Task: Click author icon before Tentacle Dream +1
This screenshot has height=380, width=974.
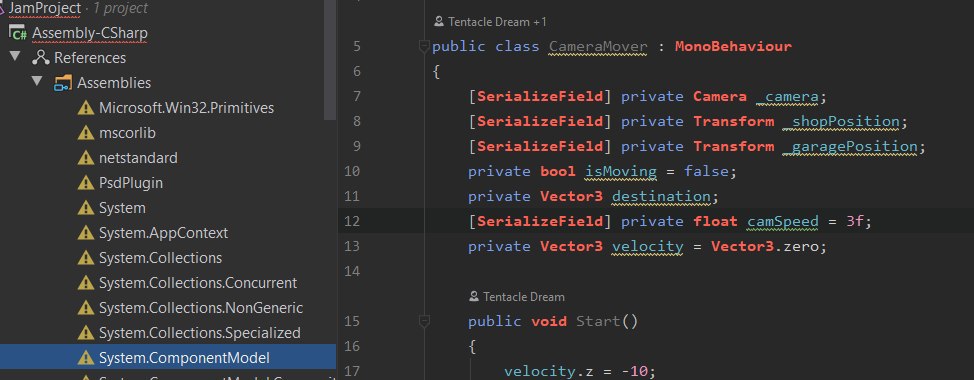Action: [439, 22]
